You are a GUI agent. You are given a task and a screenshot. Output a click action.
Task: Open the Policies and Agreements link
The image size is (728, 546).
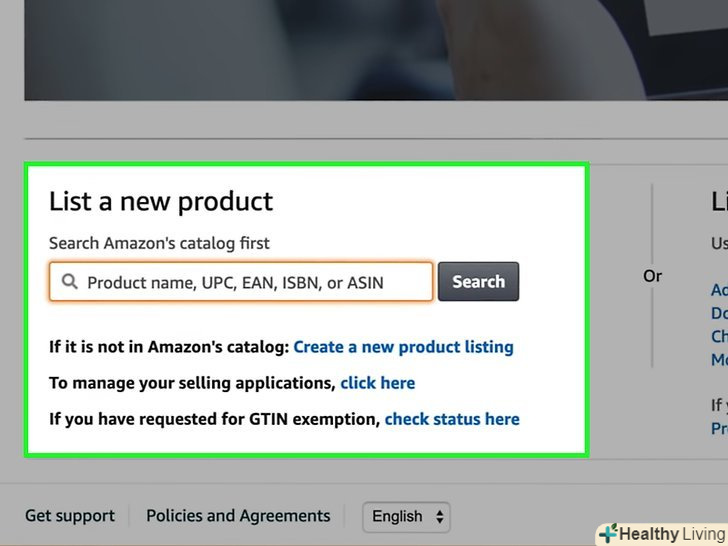tap(238, 516)
